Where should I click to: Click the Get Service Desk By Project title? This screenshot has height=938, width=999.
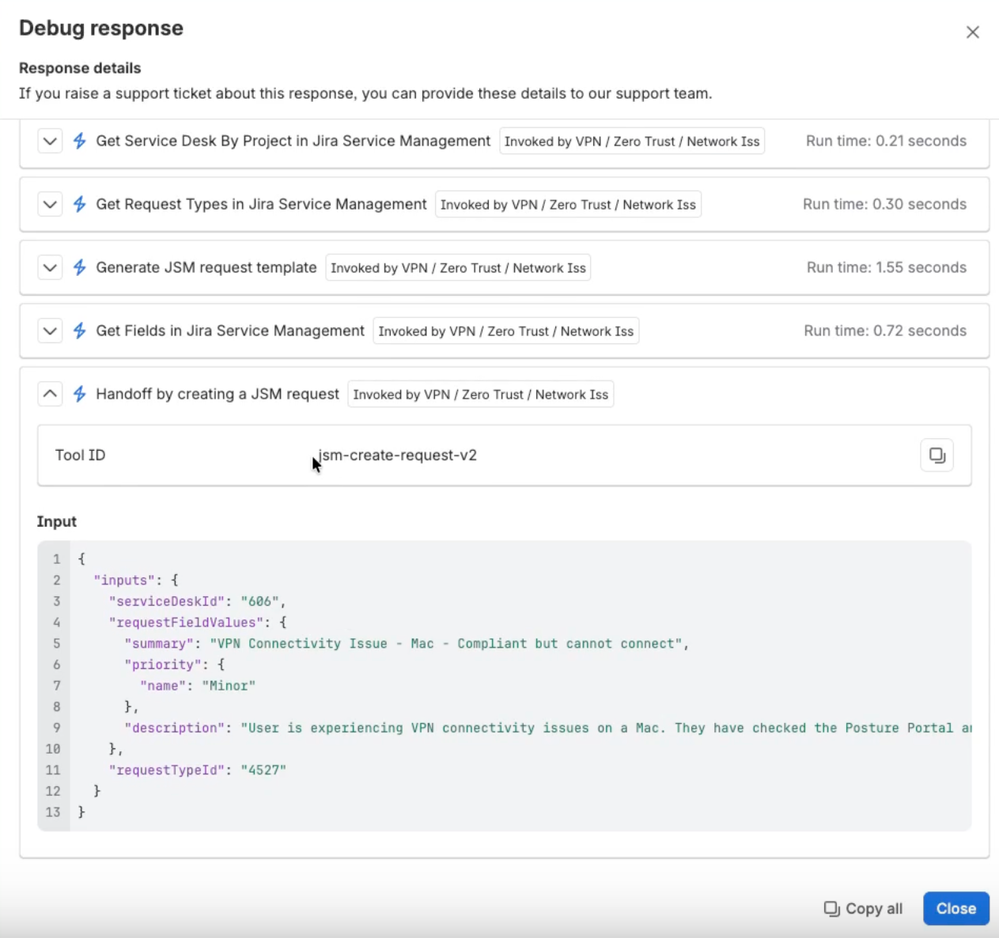(293, 141)
